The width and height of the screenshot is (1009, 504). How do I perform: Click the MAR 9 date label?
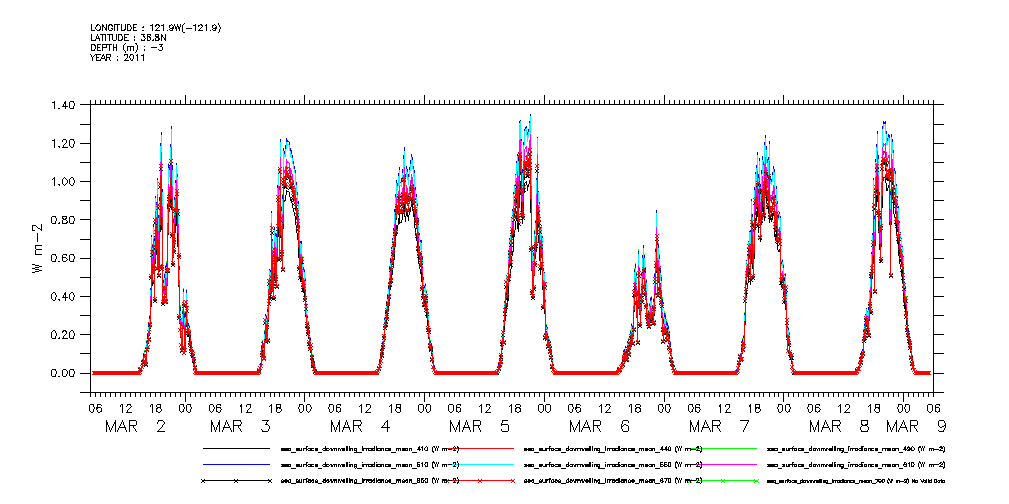(916, 426)
